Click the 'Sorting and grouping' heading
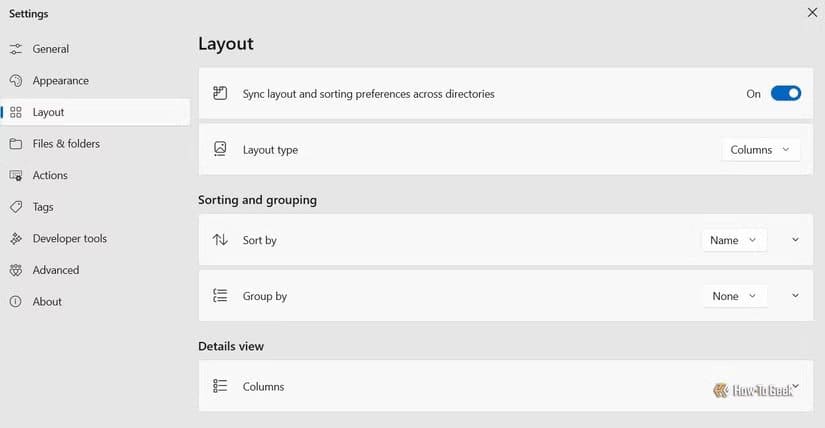825x428 pixels. [257, 200]
